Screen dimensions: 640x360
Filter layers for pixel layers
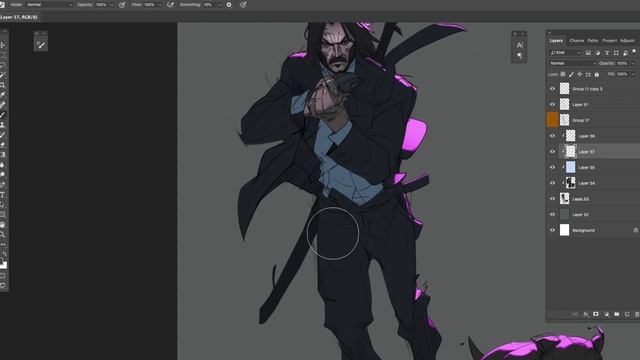pos(588,53)
